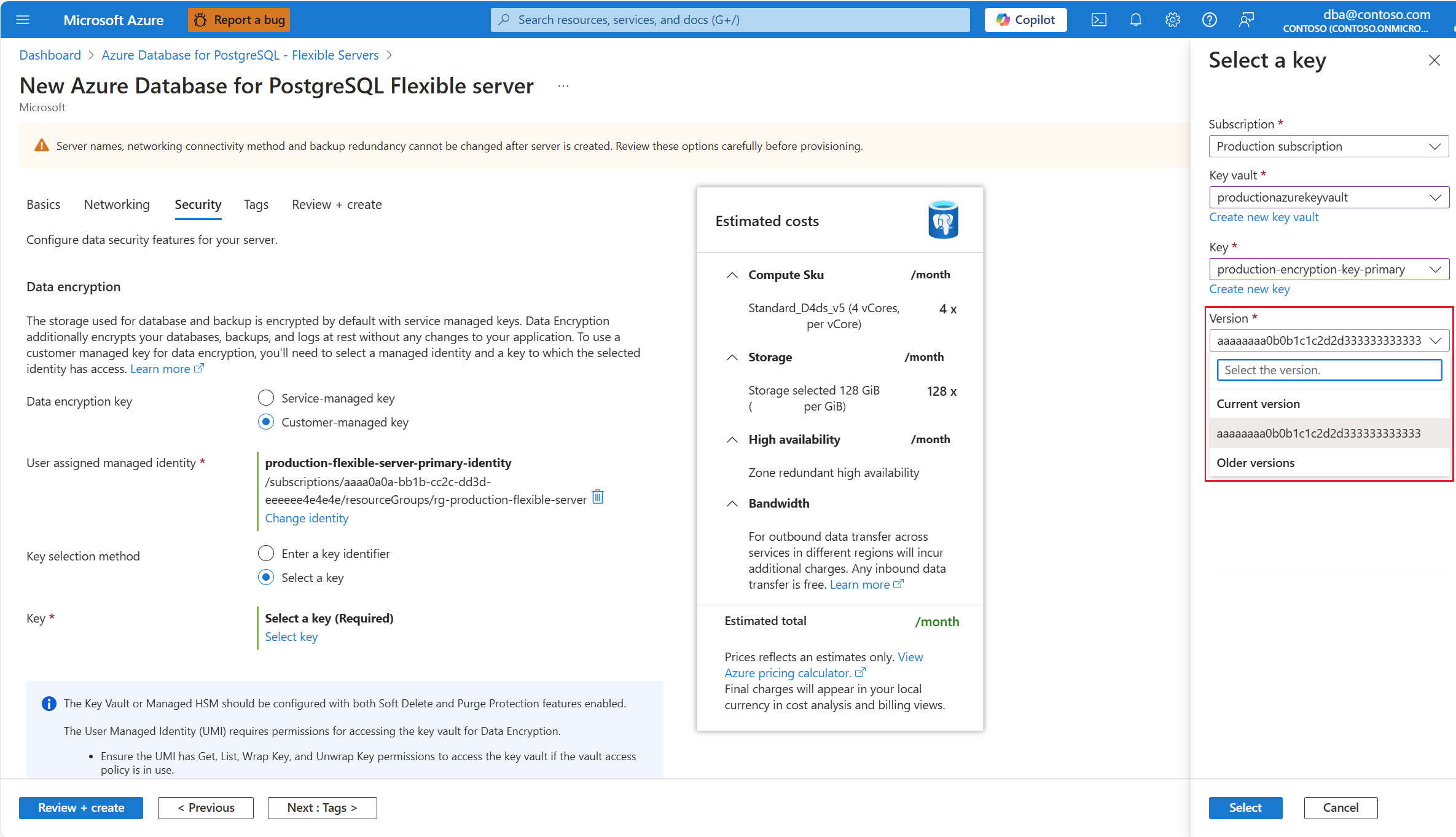Screen dimensions: 1456x837
Task: Click the Report a bug button
Action: (x=239, y=20)
